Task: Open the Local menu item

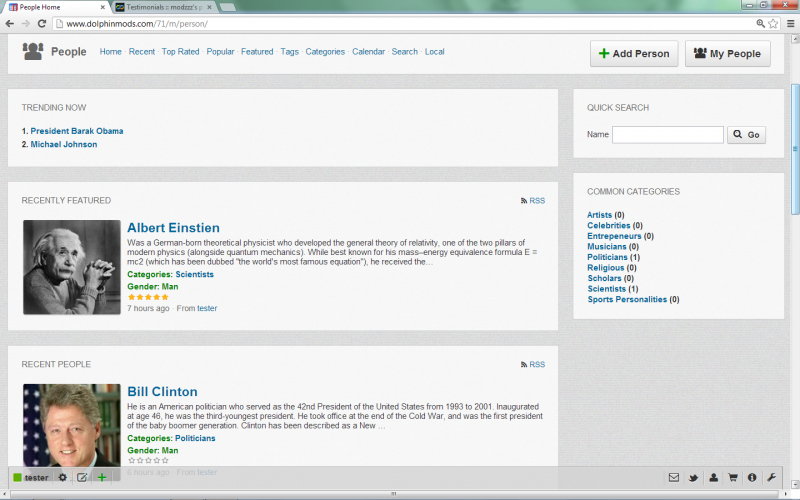Action: coord(435,52)
